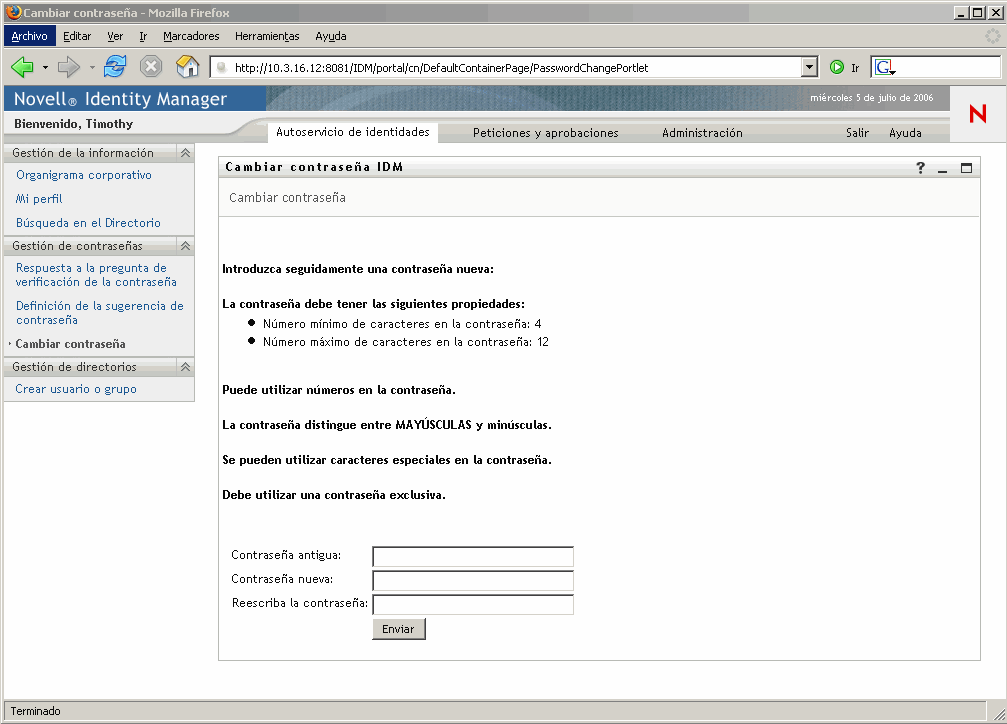
Task: Click the date miércoles 5 de julio
Action: coord(871,98)
